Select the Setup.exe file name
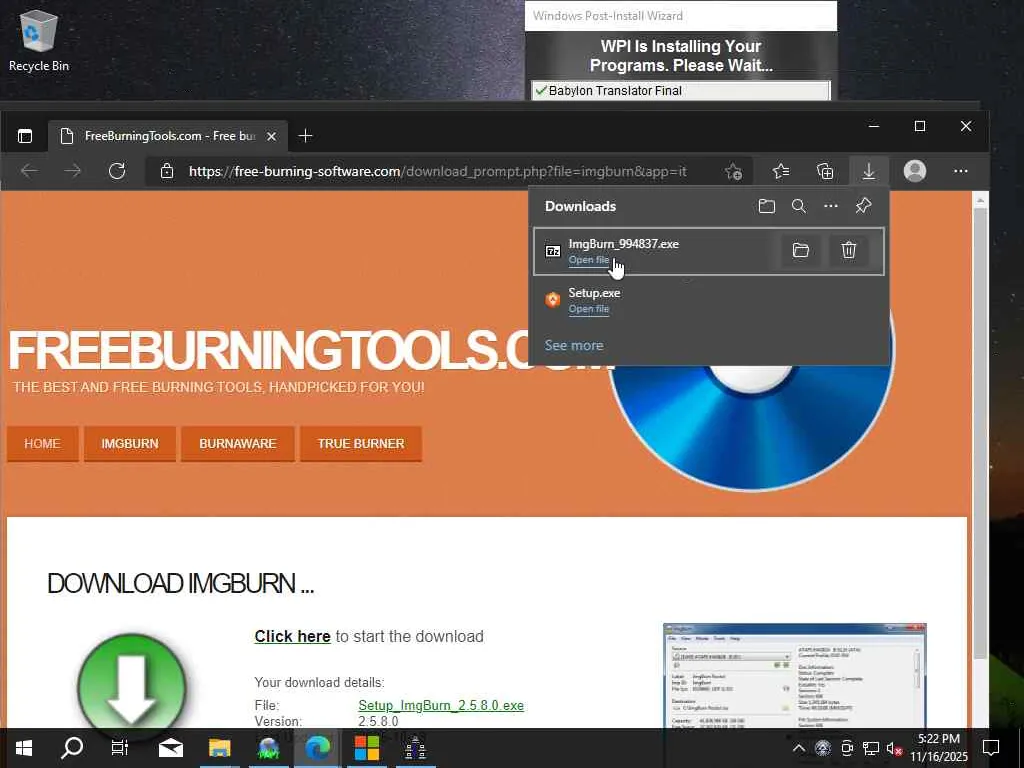Screen dimensions: 1024x768 (594, 293)
